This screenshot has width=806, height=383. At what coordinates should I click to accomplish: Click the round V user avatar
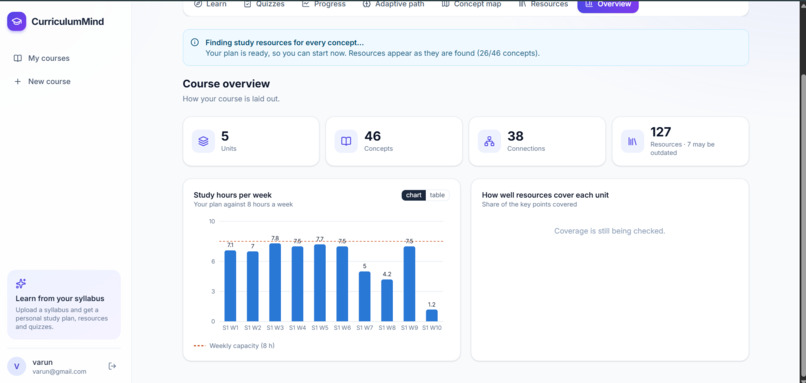(x=16, y=367)
